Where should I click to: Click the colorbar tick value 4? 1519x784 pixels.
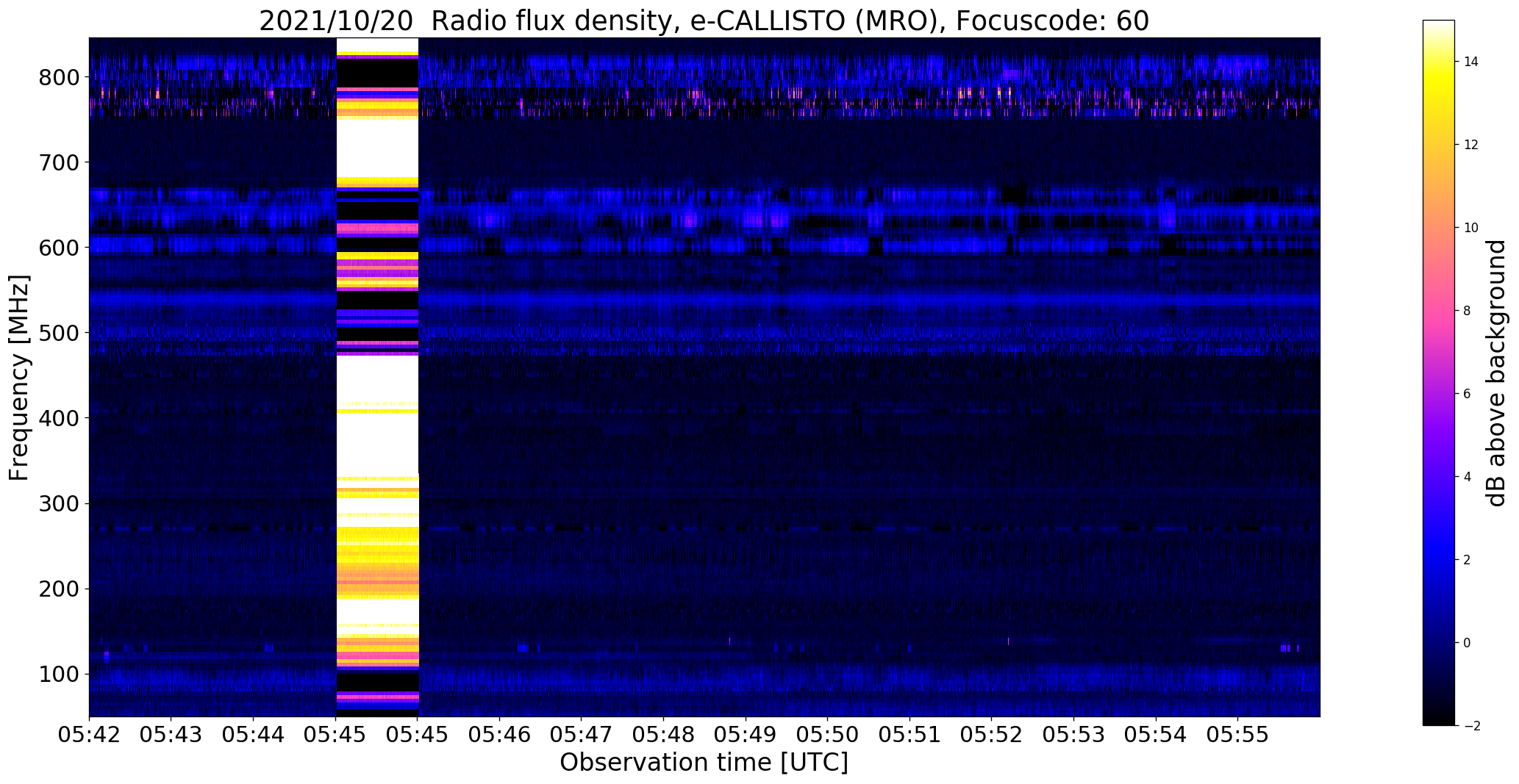click(1468, 477)
